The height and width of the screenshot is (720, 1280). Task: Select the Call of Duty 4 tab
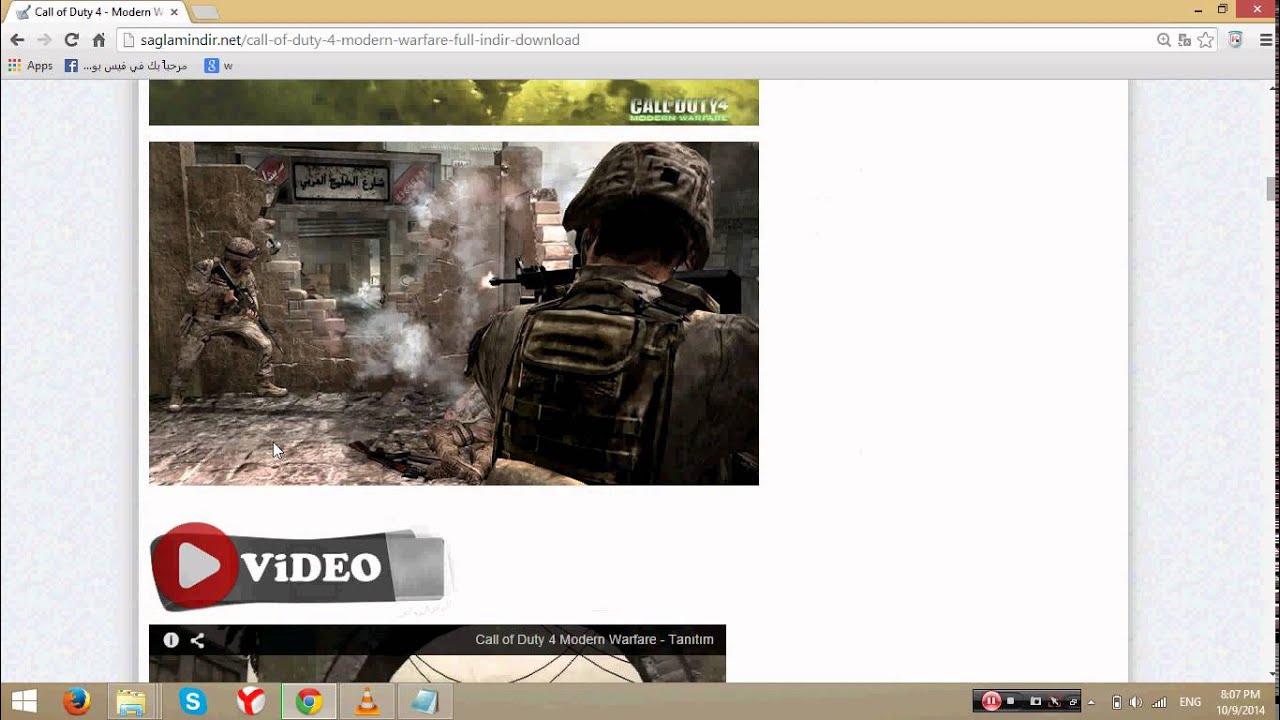[x=98, y=12]
